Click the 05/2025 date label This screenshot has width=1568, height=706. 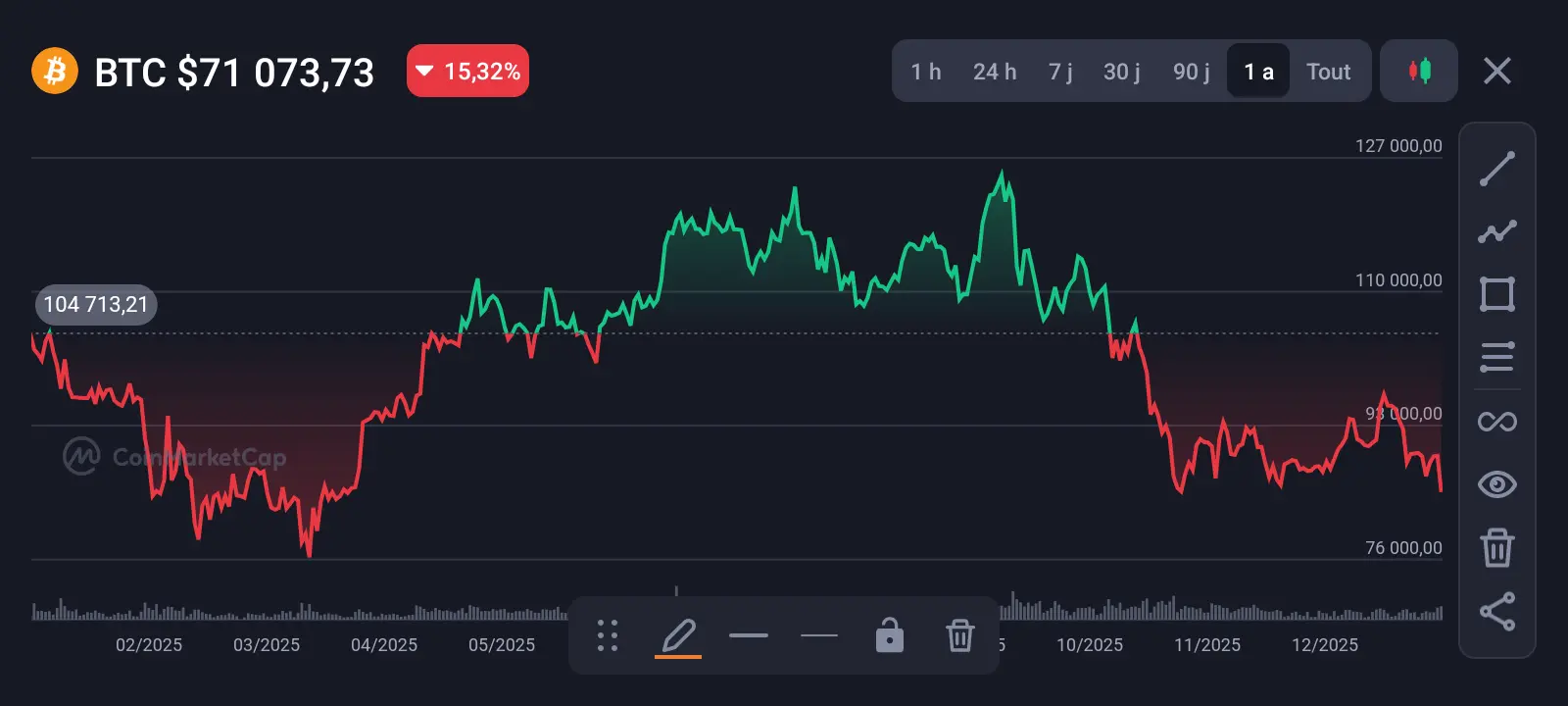point(502,645)
